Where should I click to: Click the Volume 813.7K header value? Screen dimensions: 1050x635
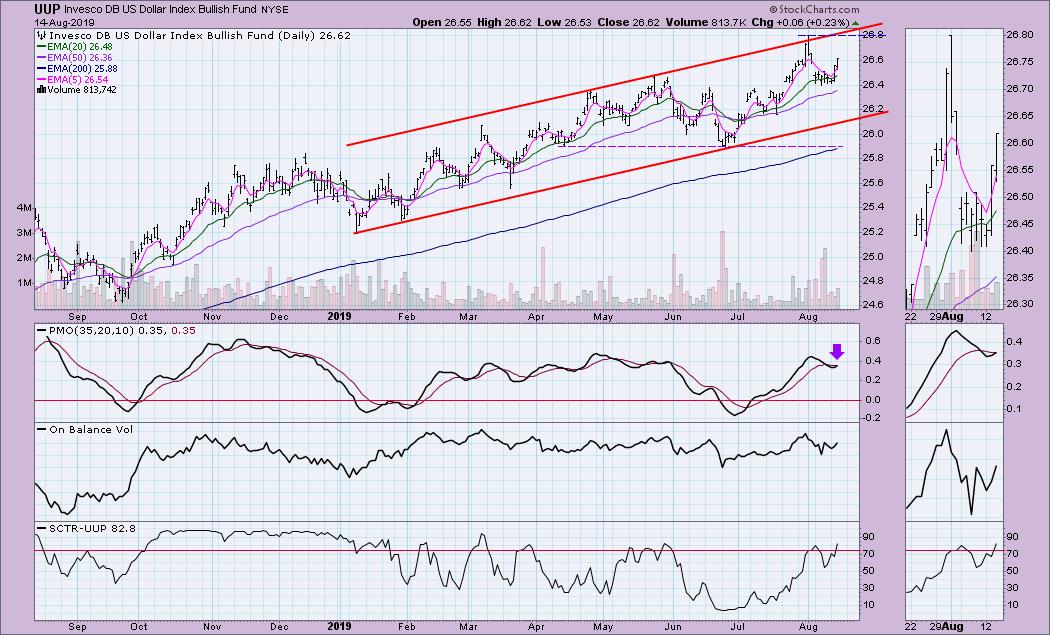click(x=706, y=22)
